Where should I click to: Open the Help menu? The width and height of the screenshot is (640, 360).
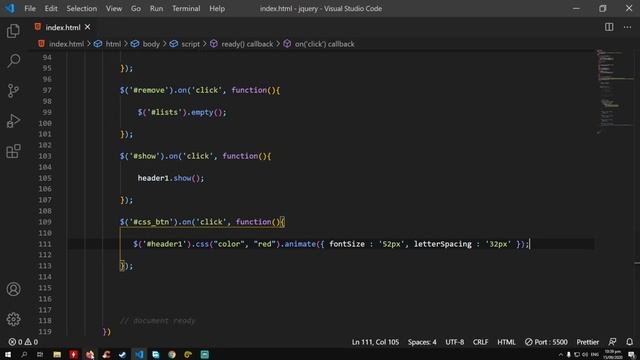tap(217, 8)
